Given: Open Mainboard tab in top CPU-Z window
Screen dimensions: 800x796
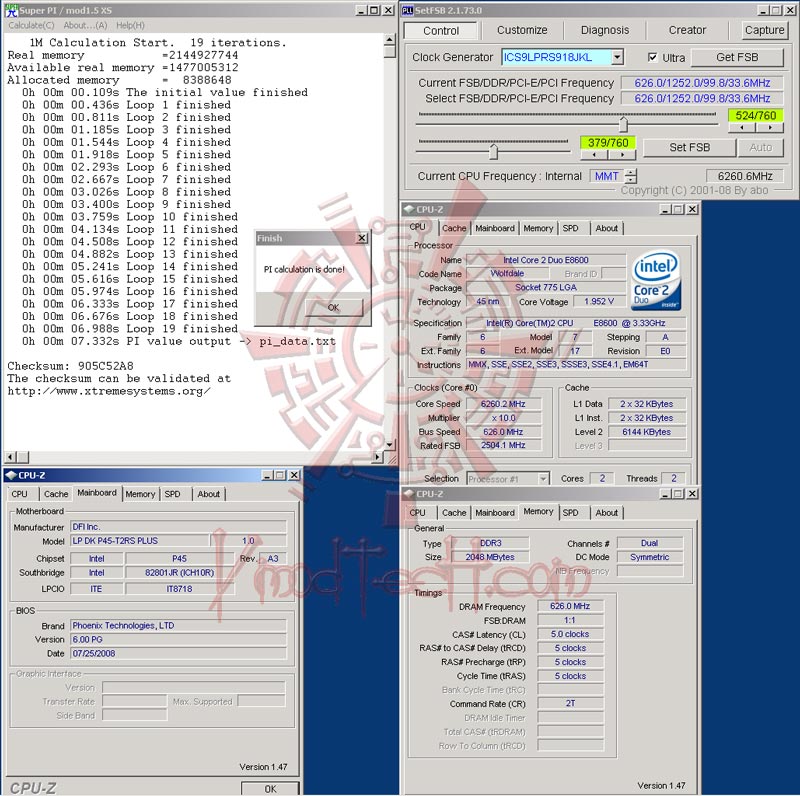Looking at the screenshot, I should tap(495, 228).
